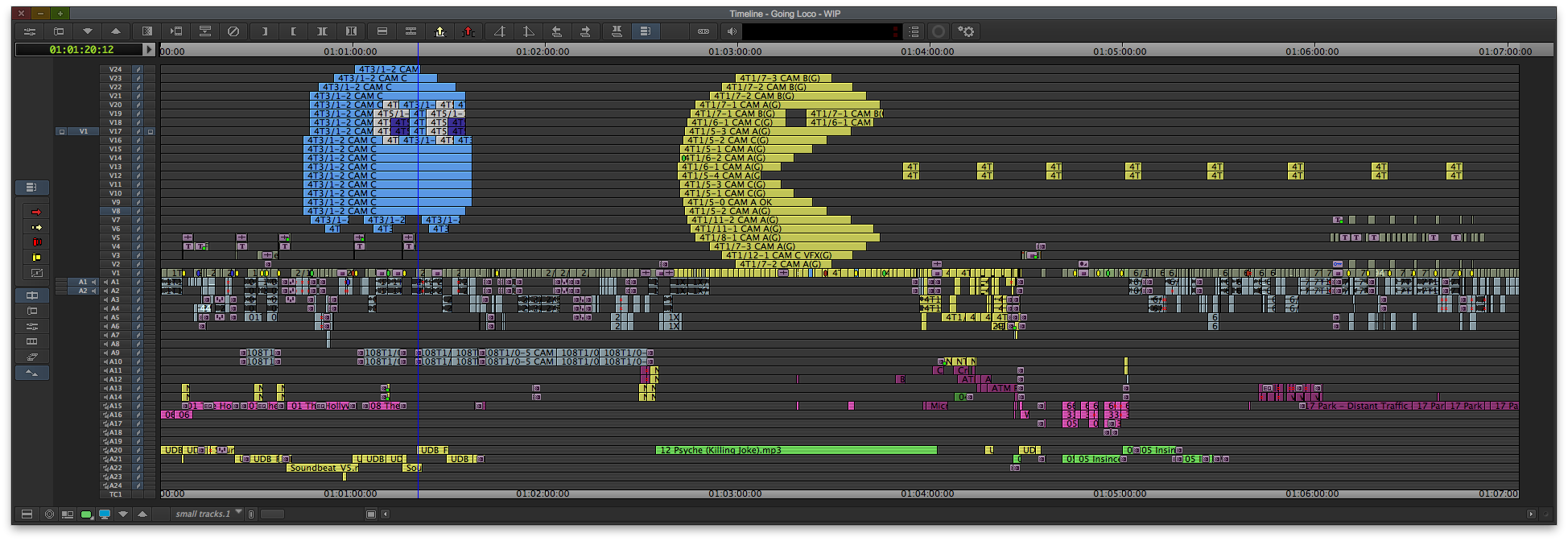Screen dimensions: 1568x541
Task: Click 01:04:00:00 on the top timecode ruler
Action: tap(927, 52)
